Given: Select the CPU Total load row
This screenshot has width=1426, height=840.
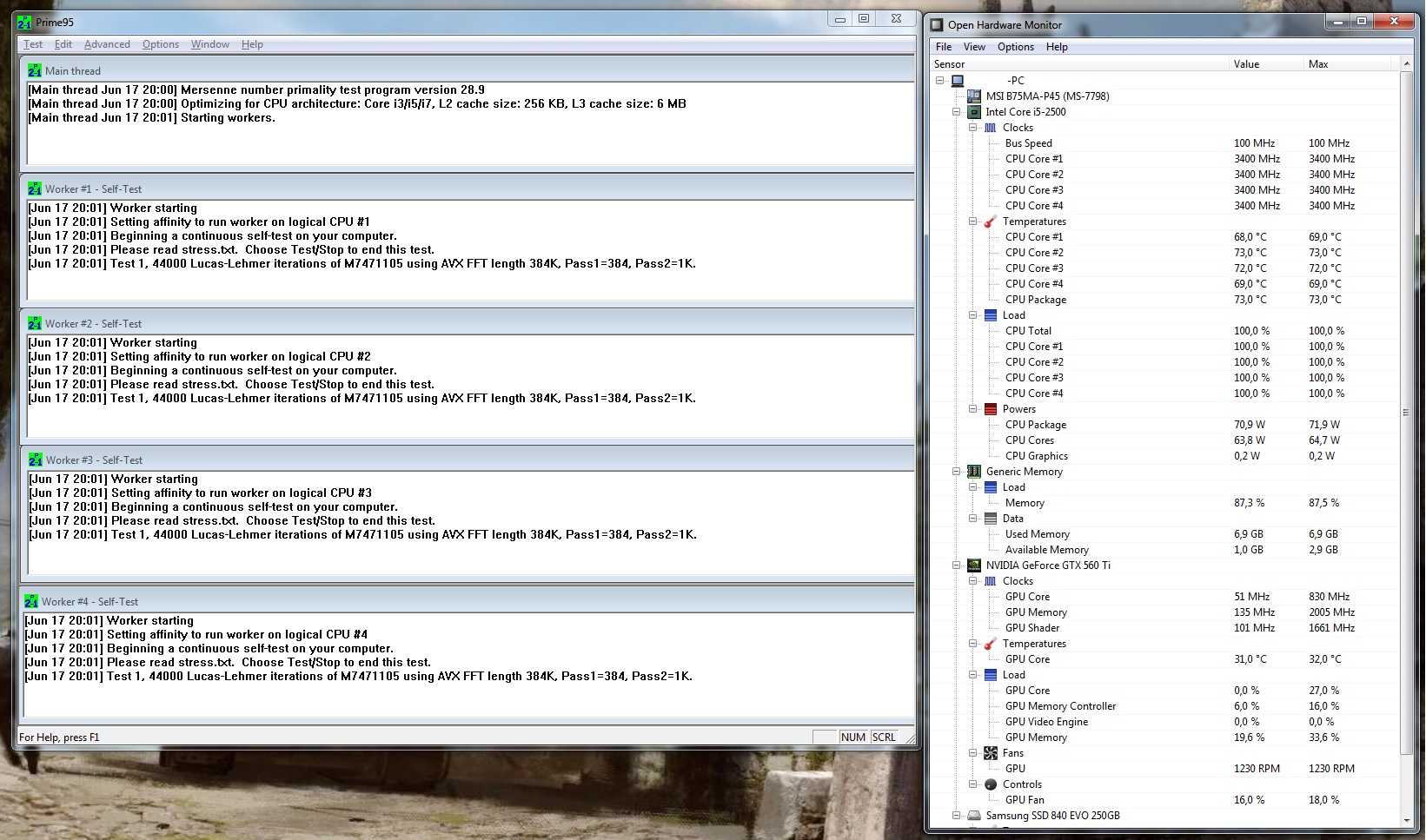Looking at the screenshot, I should click(1164, 331).
